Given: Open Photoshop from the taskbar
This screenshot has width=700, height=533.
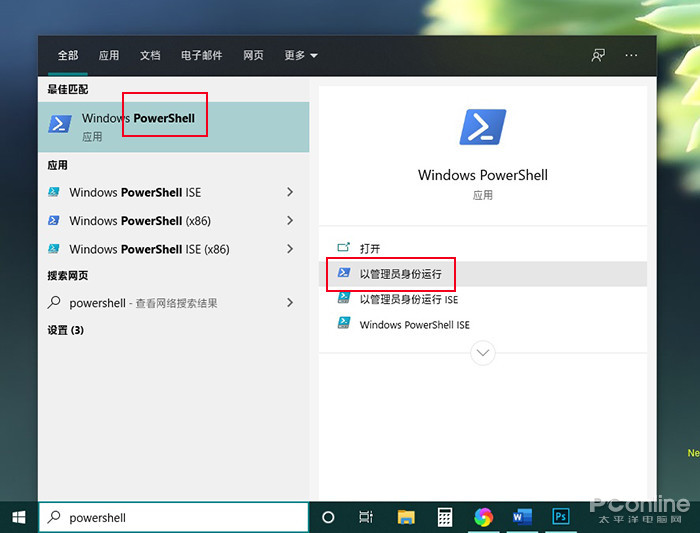Looking at the screenshot, I should pyautogui.click(x=561, y=517).
